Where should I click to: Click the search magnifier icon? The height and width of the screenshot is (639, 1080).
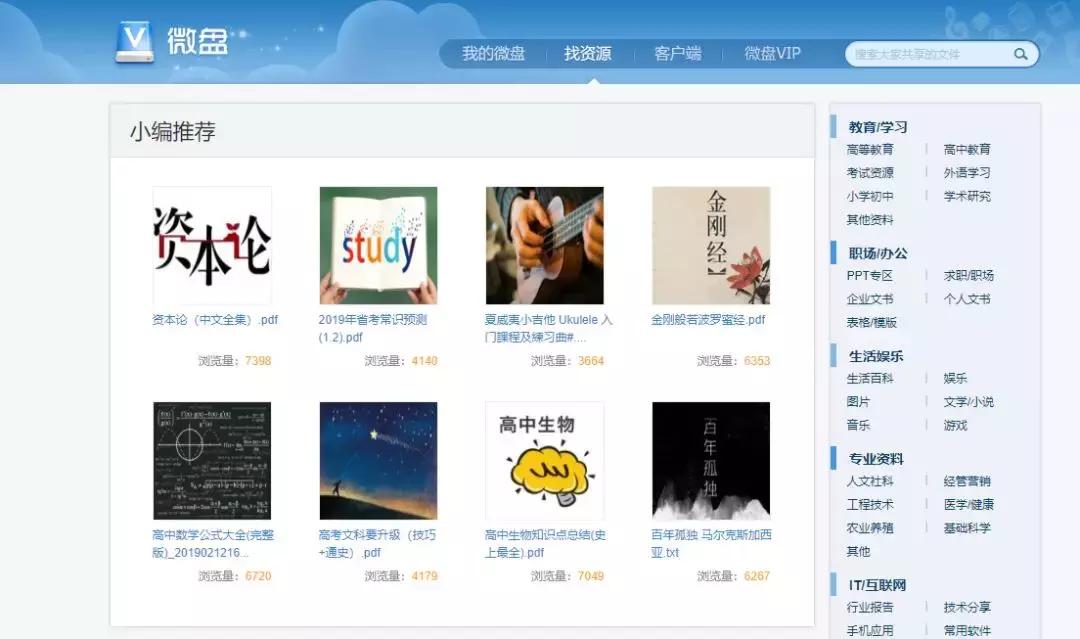click(1019, 54)
